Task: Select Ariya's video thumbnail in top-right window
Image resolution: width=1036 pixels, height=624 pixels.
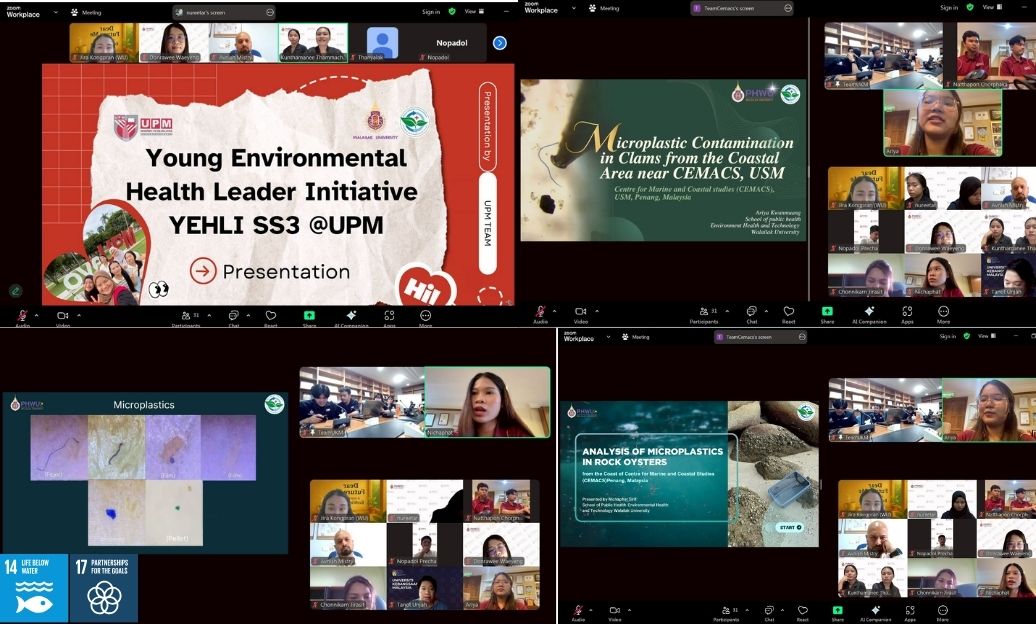Action: pos(941,123)
